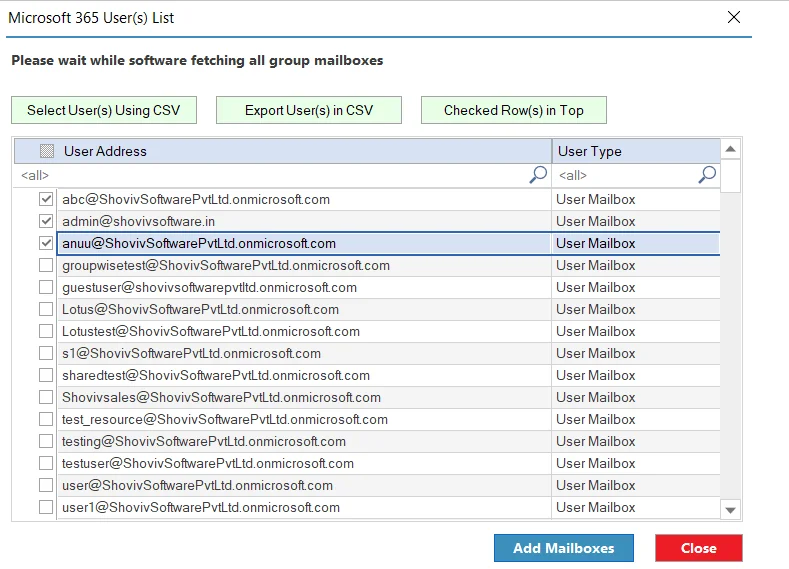The image size is (789, 569).
Task: Check the s1@ShovivSoftwarePvtLtd checkbox
Action: tap(46, 353)
